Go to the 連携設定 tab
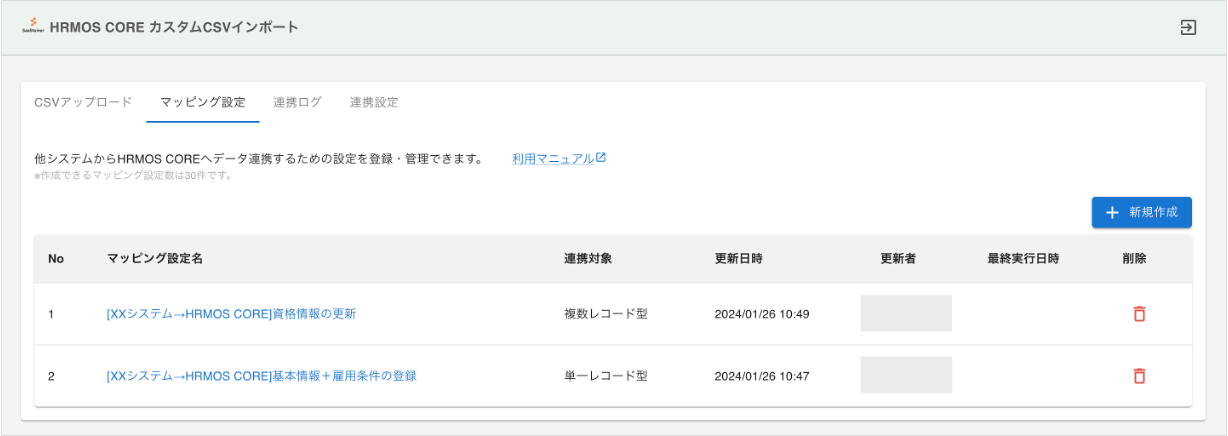 coord(374,103)
